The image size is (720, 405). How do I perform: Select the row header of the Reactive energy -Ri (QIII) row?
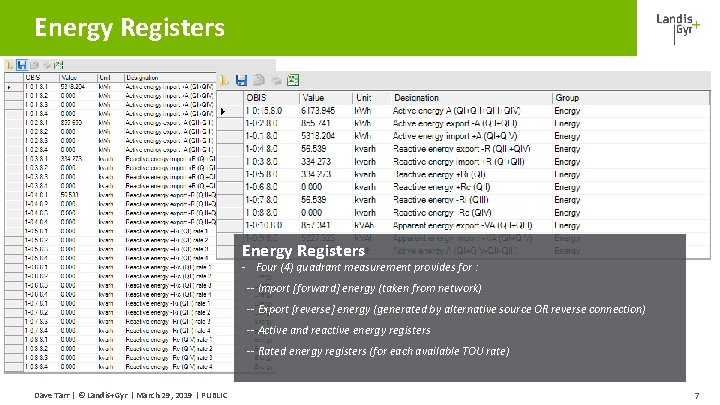click(230, 200)
